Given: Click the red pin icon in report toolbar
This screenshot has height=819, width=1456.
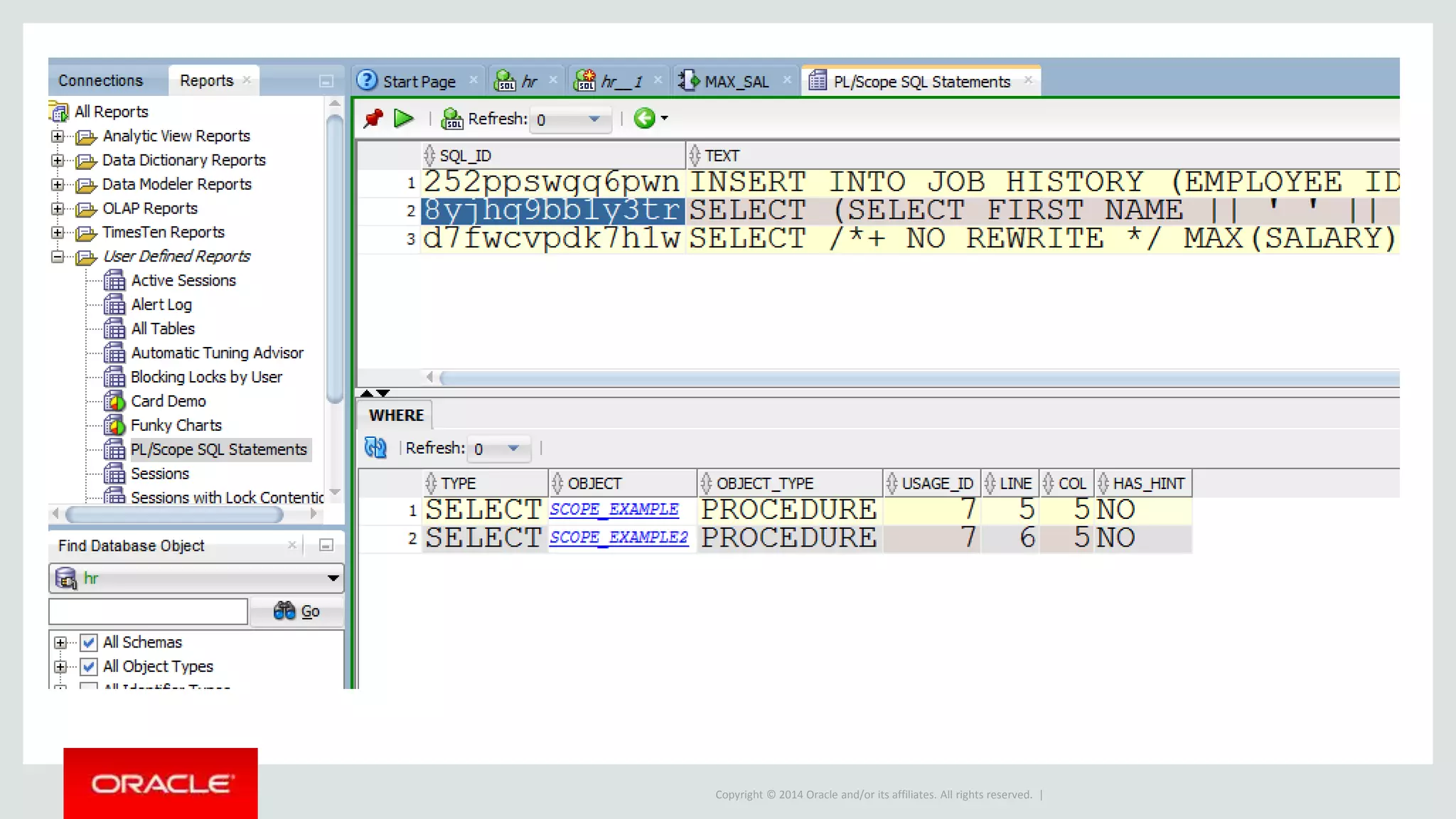Looking at the screenshot, I should (x=373, y=118).
